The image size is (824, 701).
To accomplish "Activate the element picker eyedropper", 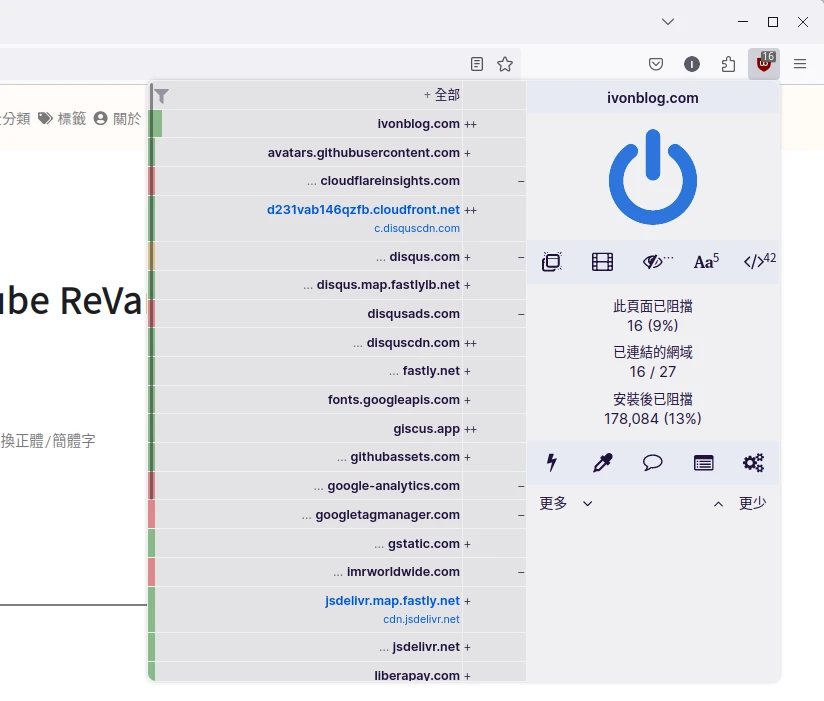I will tap(602, 463).
